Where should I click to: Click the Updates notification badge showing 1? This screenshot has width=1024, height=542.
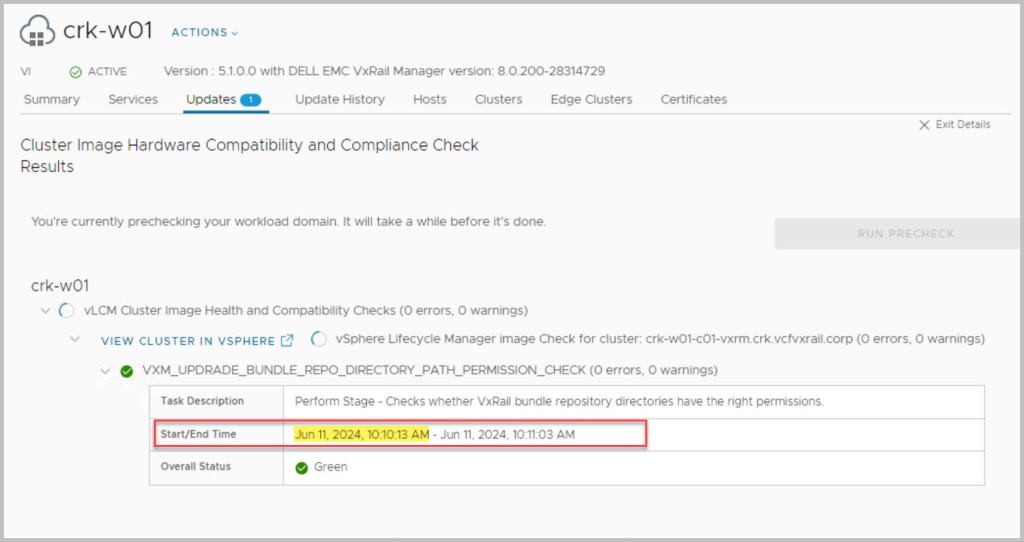click(251, 100)
